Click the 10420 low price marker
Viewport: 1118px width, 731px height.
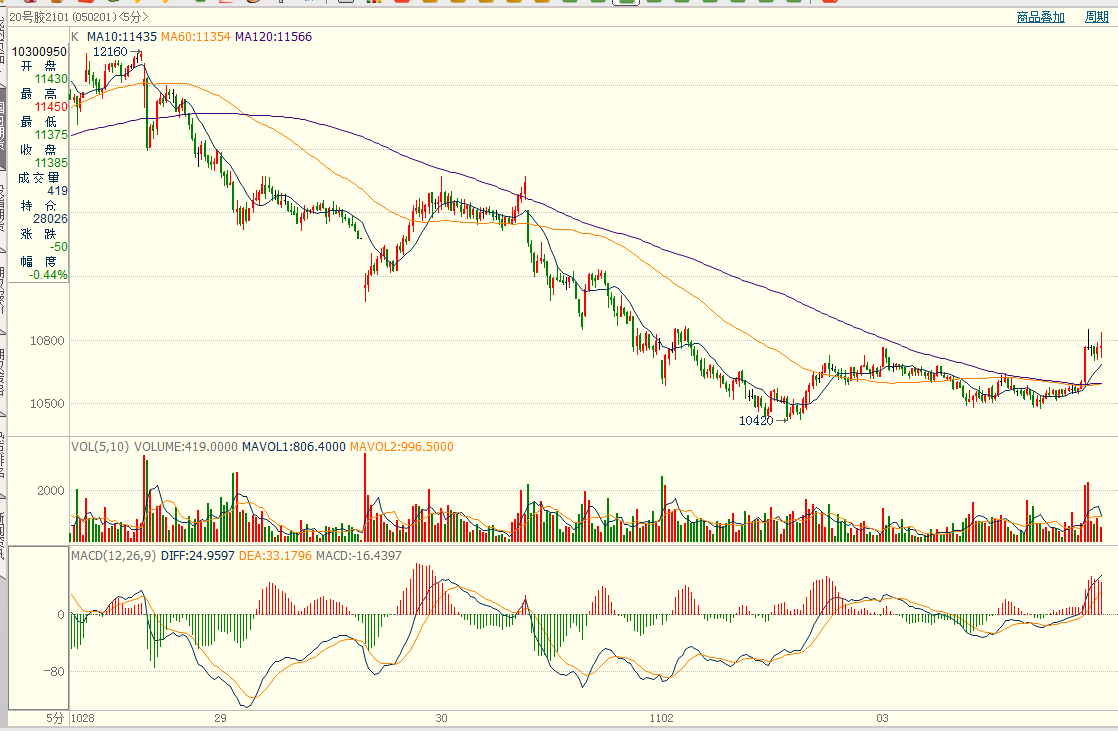click(x=756, y=421)
